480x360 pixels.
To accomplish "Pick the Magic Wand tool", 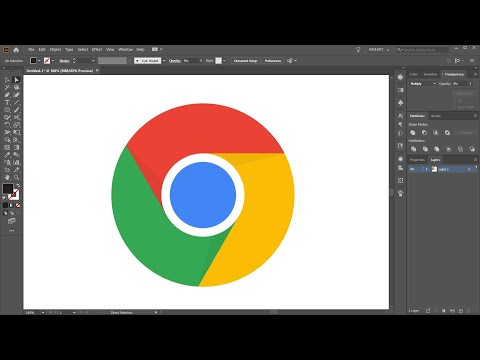I will (7, 87).
